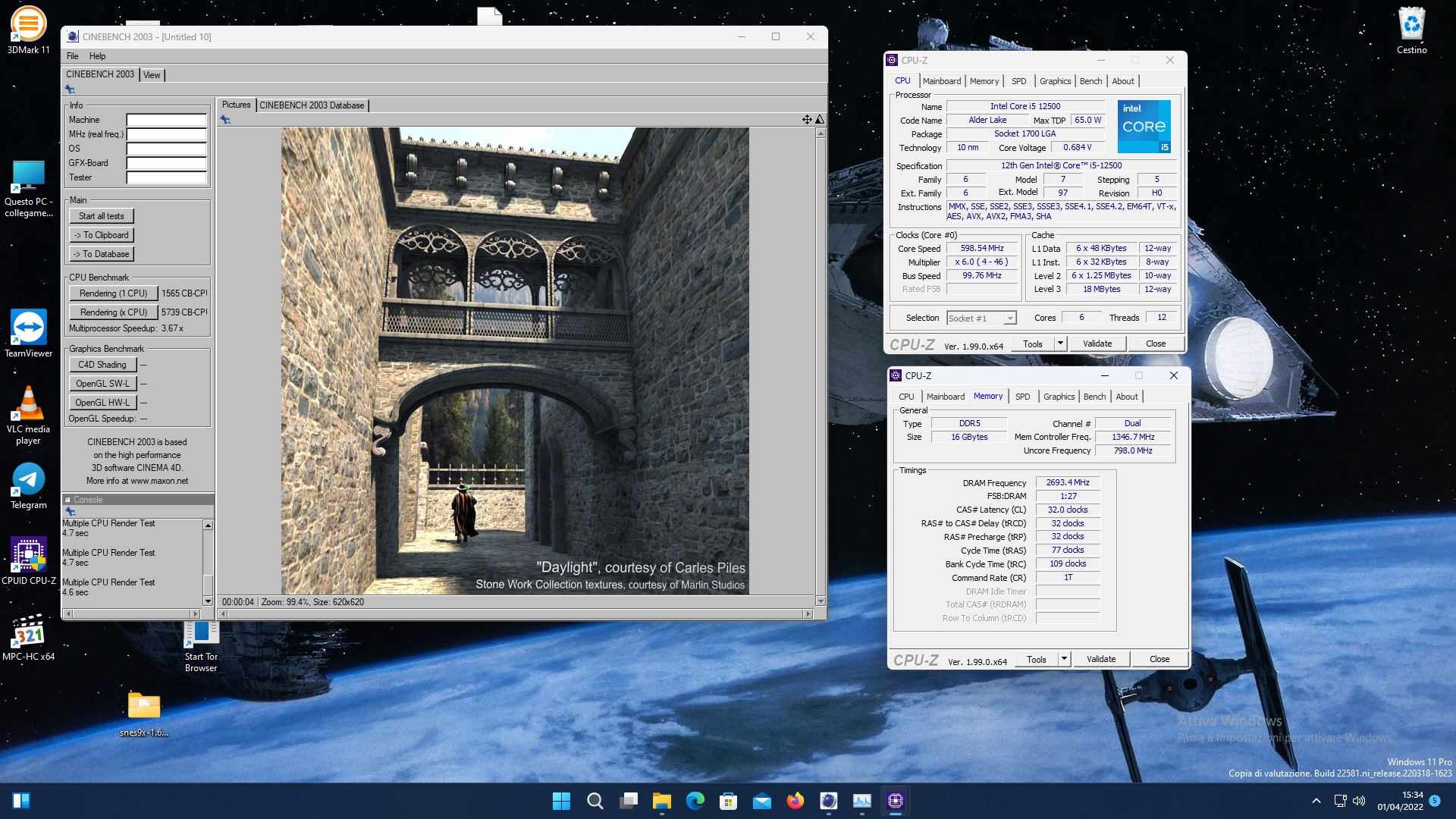Launch Firefox from the taskbar
The image size is (1456, 819).
pyautogui.click(x=795, y=801)
